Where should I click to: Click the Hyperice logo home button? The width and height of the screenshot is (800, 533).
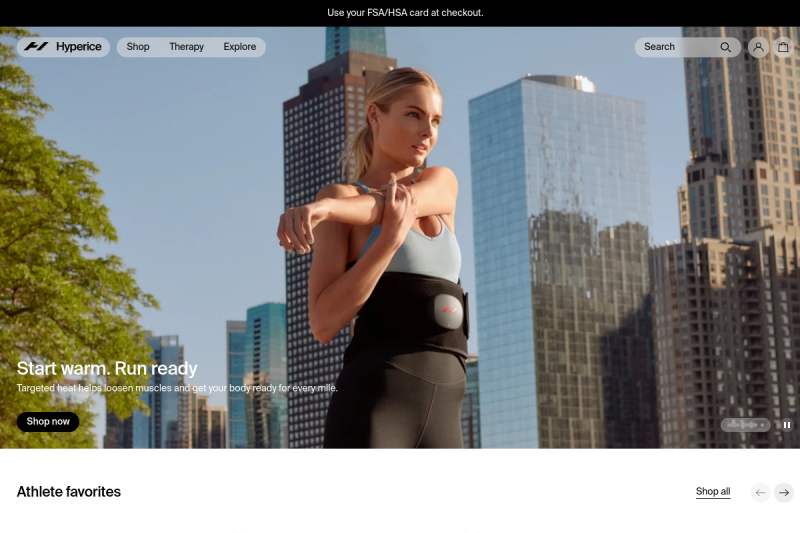point(63,47)
